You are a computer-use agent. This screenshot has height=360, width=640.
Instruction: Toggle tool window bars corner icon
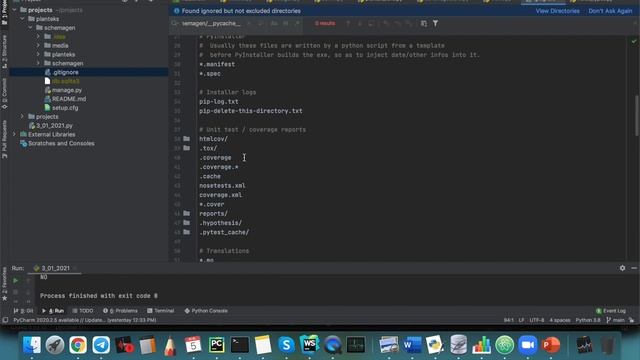(5, 320)
